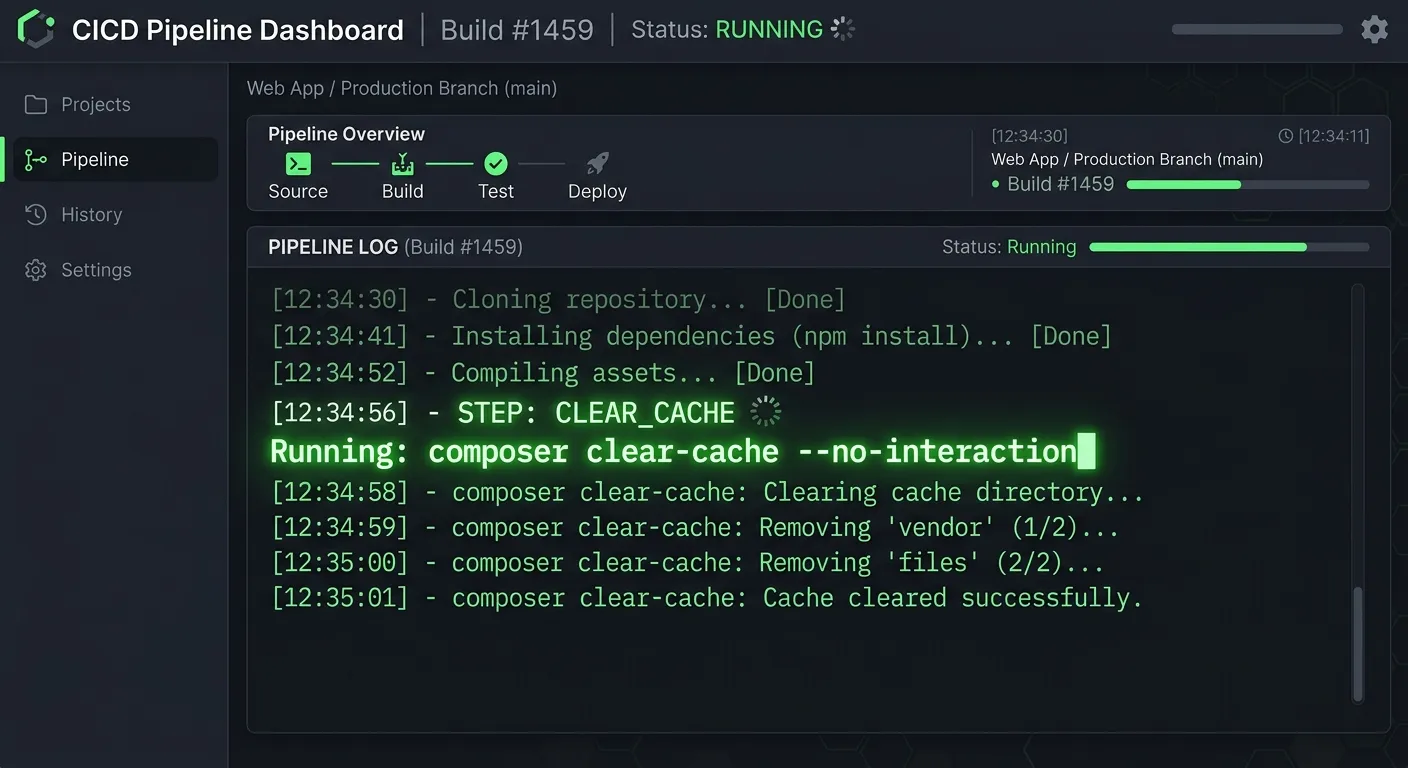Click the 'Cache cleared successfully.' log line
Viewport: 1408px width, 768px height.
707,598
